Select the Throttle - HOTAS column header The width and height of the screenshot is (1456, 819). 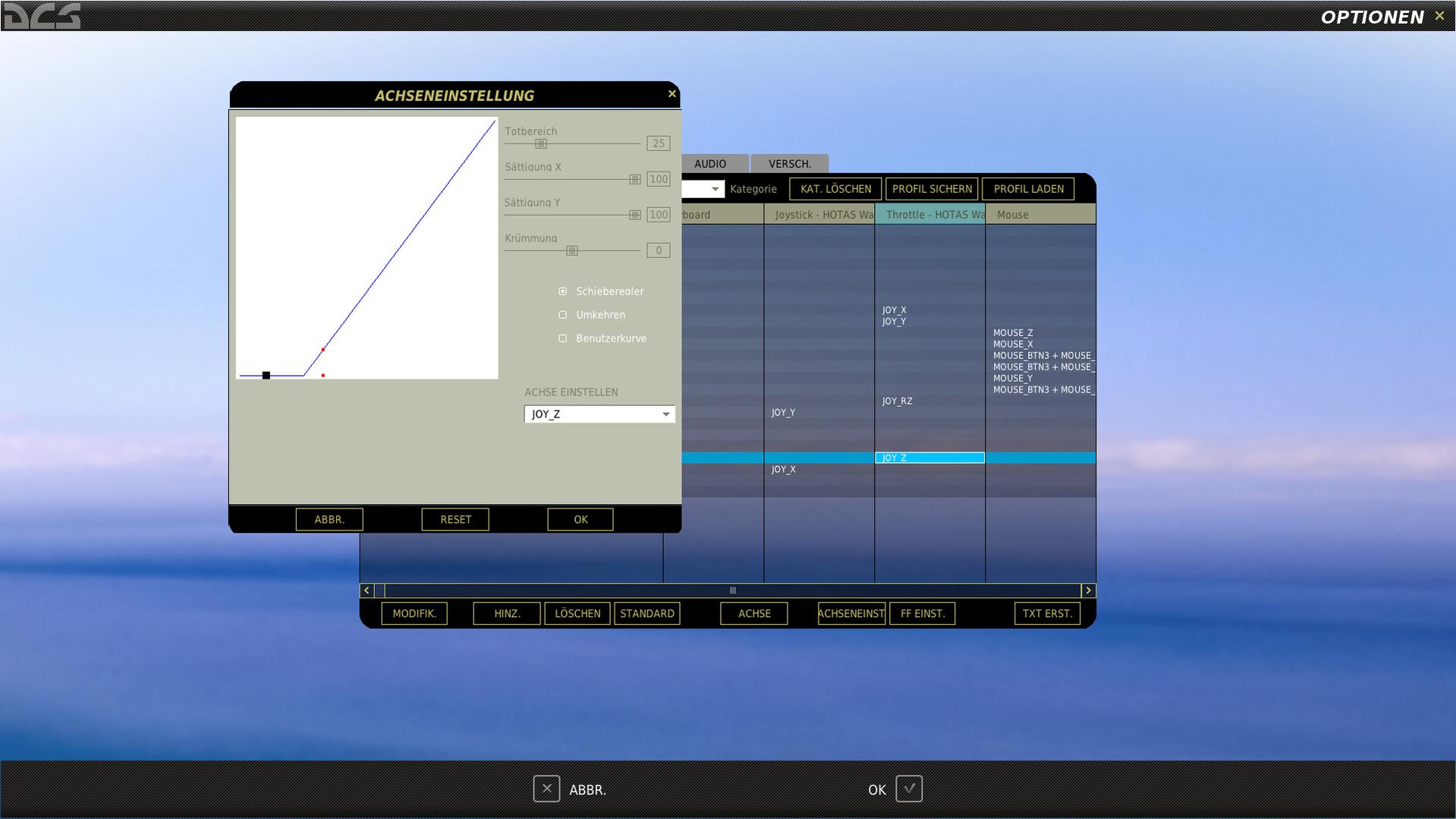click(x=930, y=215)
